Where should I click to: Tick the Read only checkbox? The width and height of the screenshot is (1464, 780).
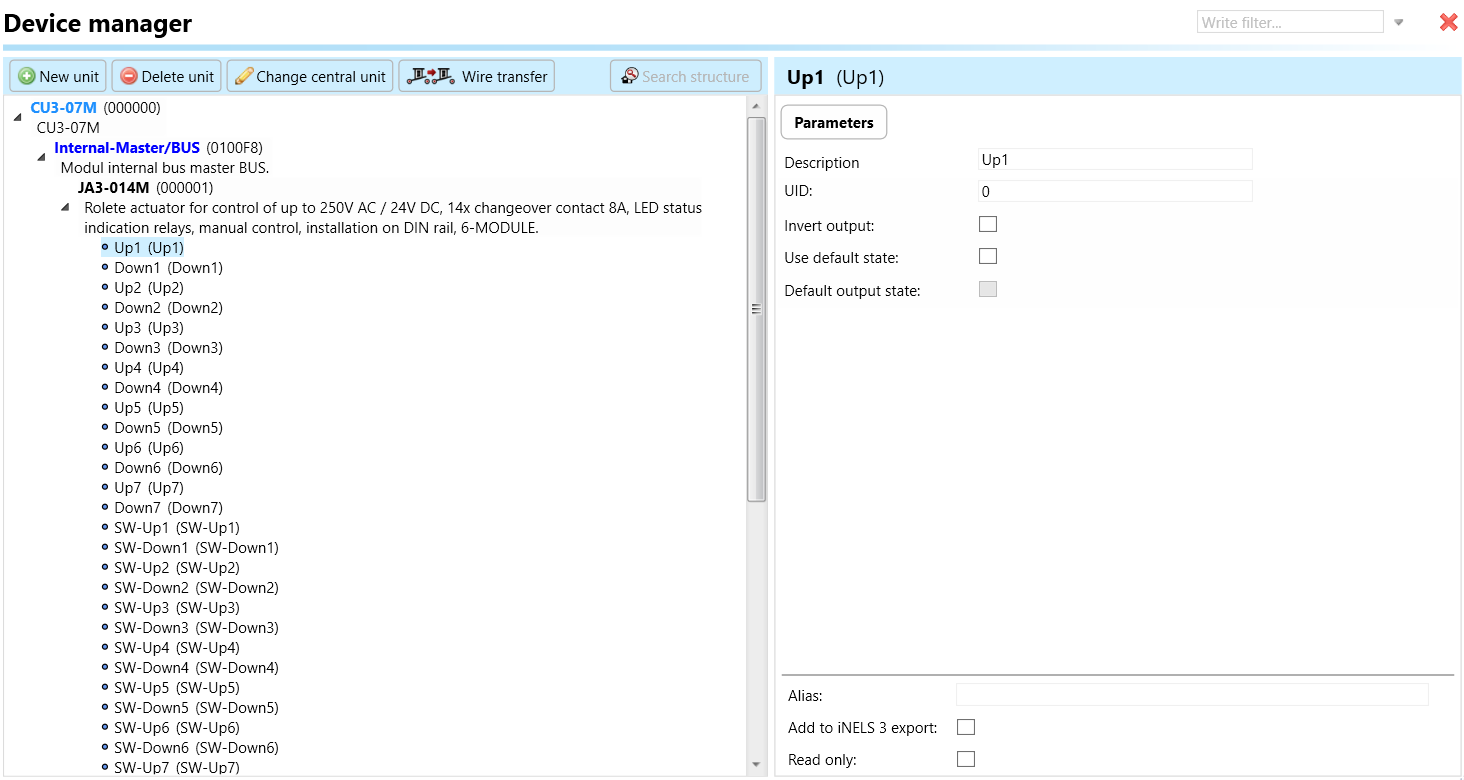966,759
